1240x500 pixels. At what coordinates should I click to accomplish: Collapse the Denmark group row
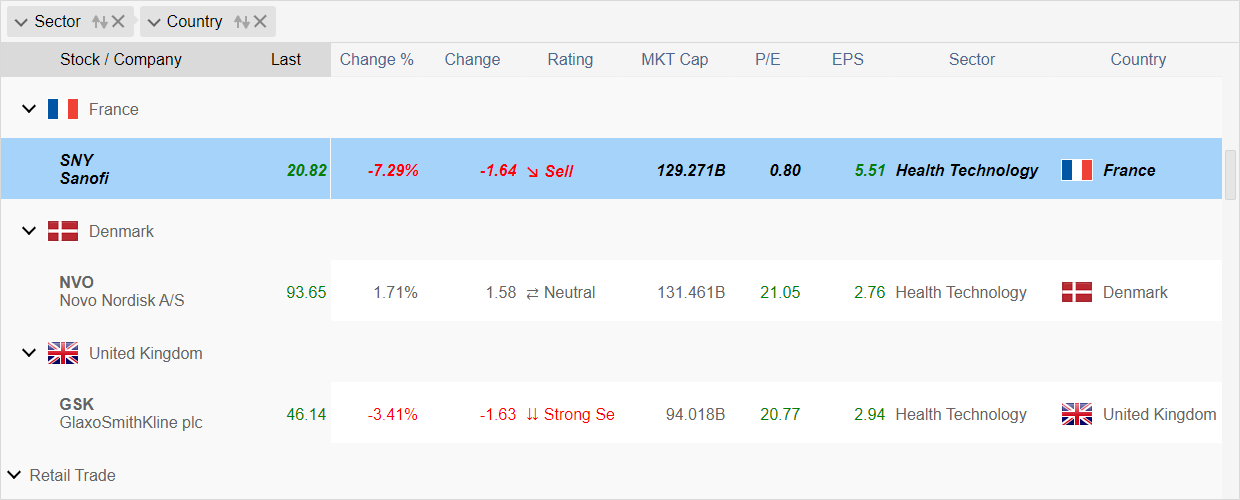29,231
